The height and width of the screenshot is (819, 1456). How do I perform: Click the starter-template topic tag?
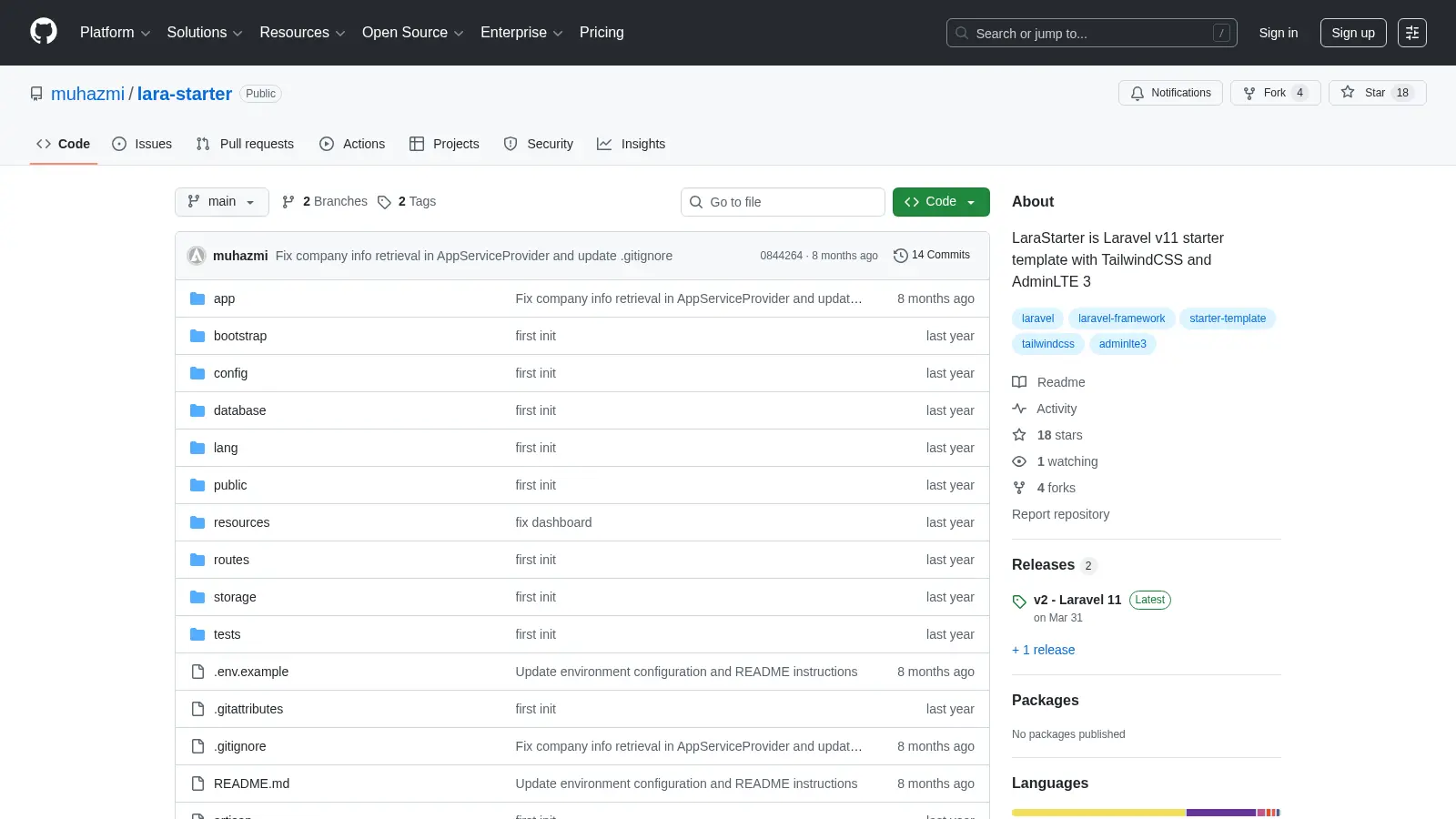click(1228, 318)
